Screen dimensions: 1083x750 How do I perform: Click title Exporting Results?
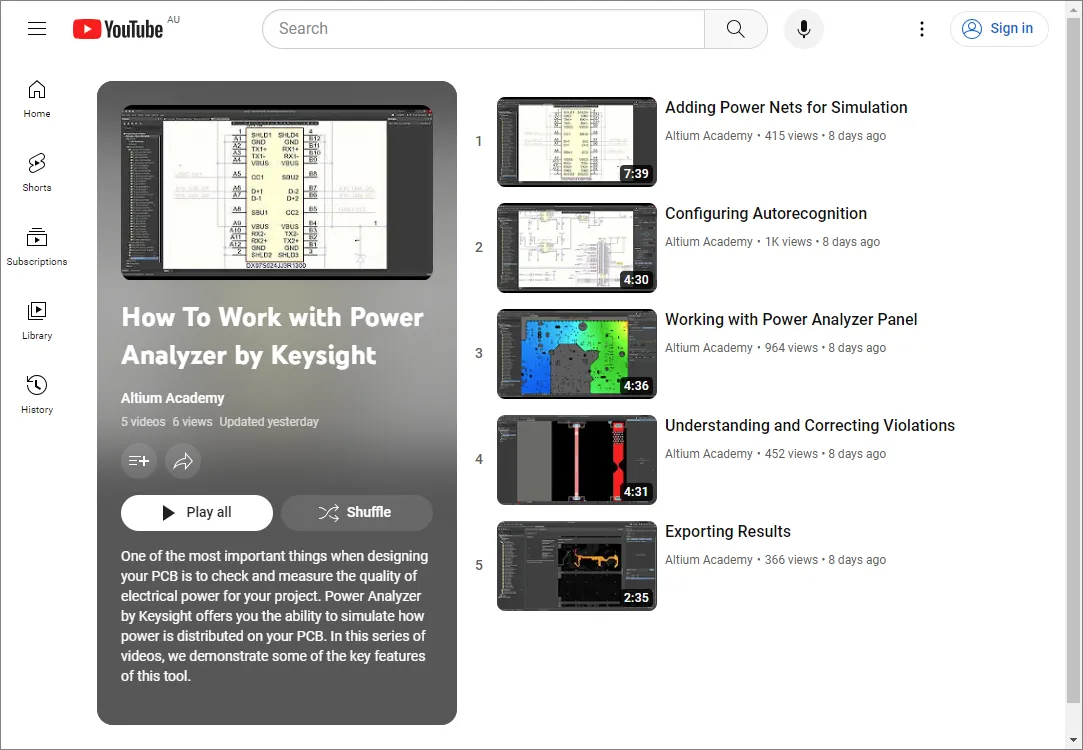pyautogui.click(x=727, y=532)
